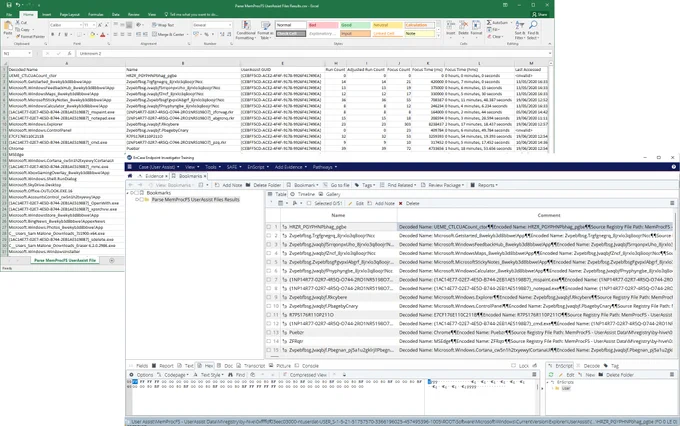Open the Hex tab in lower pane
This screenshot has width=680, height=426.
206,366
